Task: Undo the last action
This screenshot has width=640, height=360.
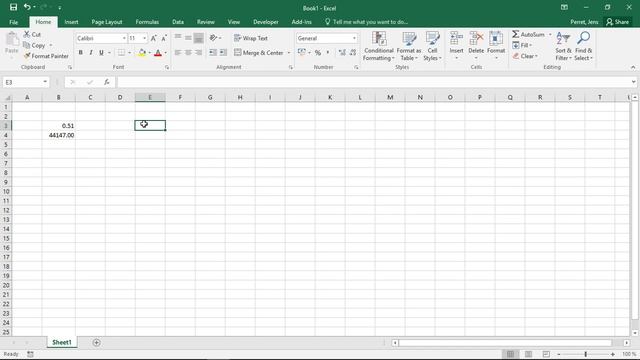Action: pos(27,7)
